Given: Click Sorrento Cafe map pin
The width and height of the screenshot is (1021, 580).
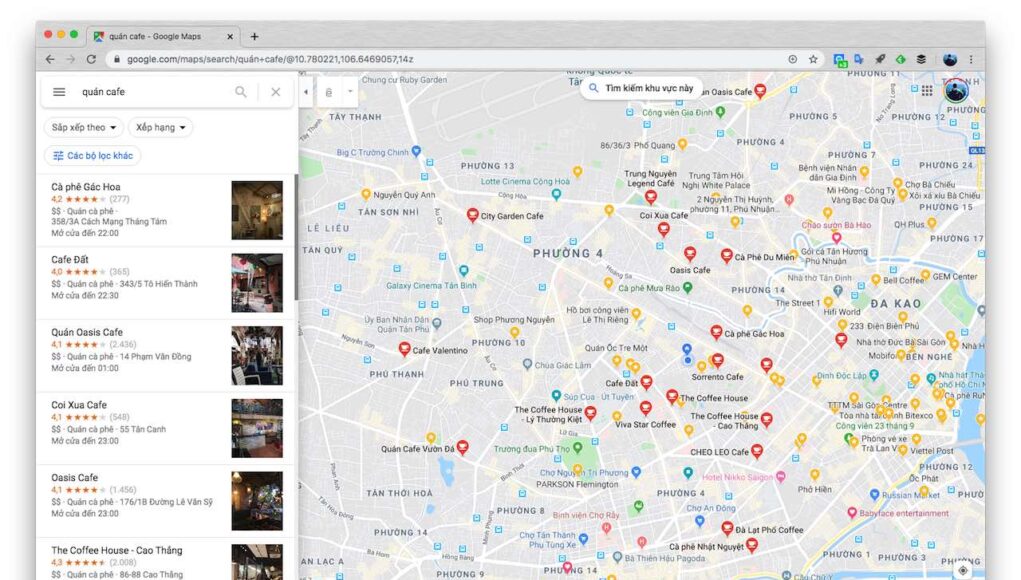Looking at the screenshot, I should [718, 360].
